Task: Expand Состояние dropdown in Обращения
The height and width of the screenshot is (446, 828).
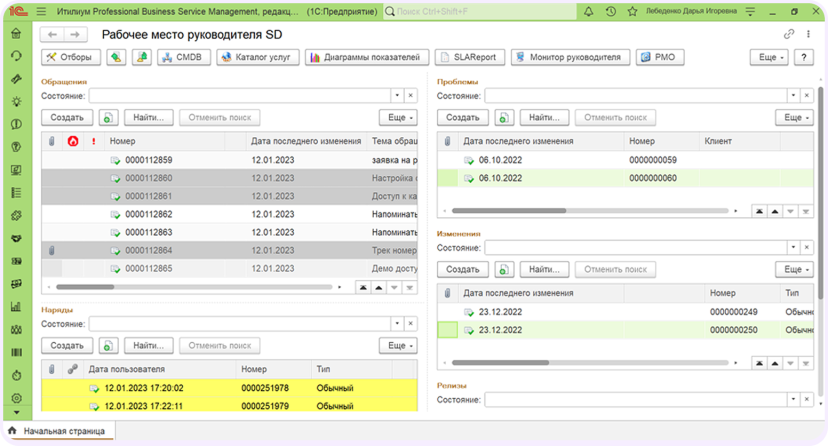Action: click(397, 96)
